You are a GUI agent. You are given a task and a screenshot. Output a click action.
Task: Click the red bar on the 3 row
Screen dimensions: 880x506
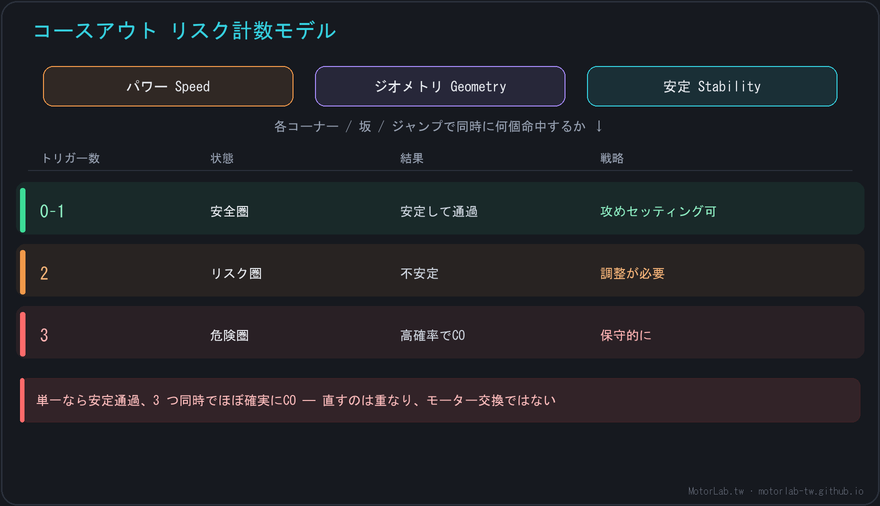22,335
